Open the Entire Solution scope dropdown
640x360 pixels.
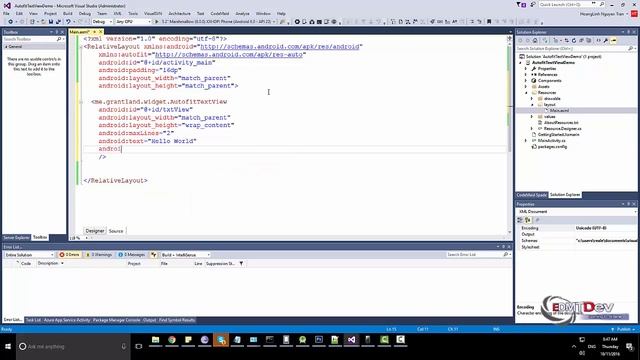pos(29,255)
